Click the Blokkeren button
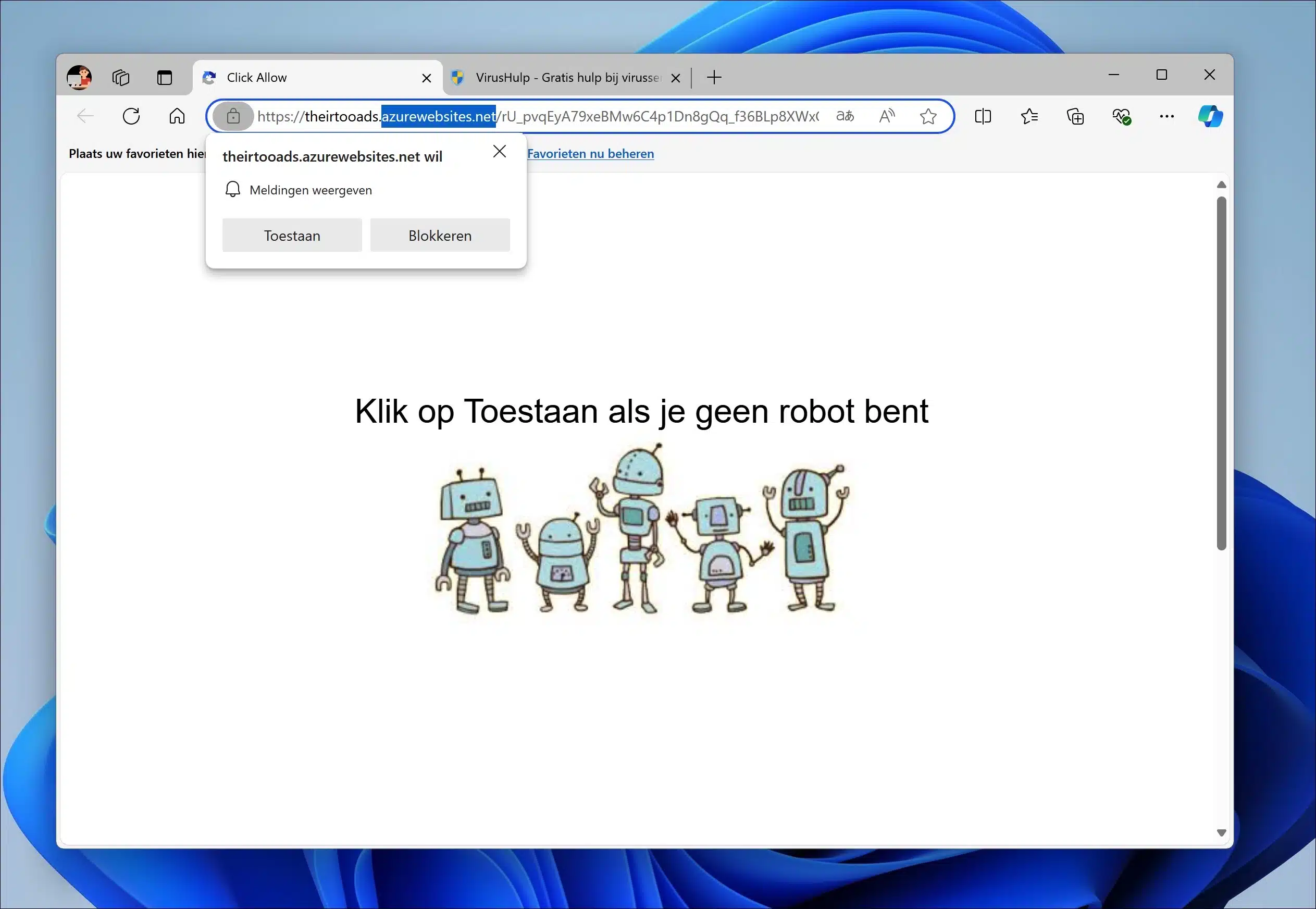This screenshot has height=909, width=1316. pyautogui.click(x=440, y=235)
